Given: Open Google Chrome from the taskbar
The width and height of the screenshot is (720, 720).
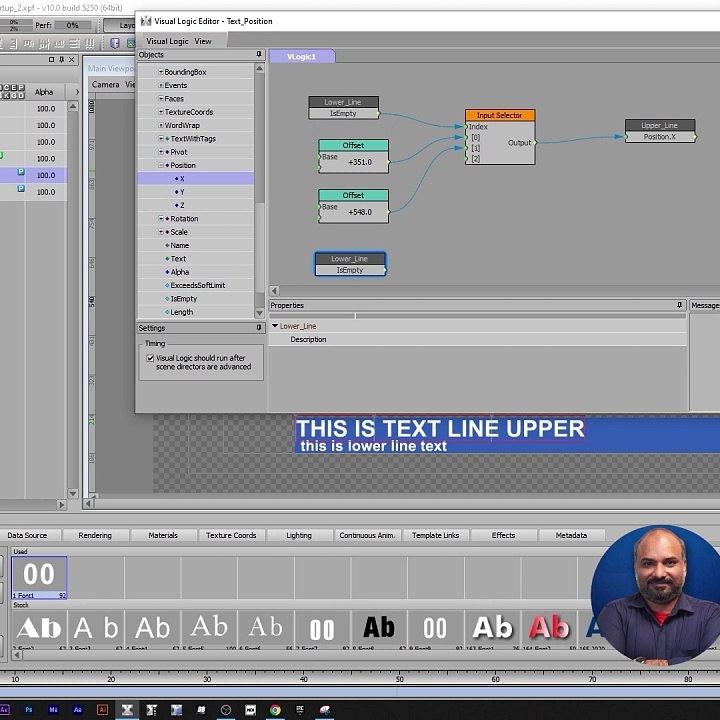Looking at the screenshot, I should (x=275, y=710).
